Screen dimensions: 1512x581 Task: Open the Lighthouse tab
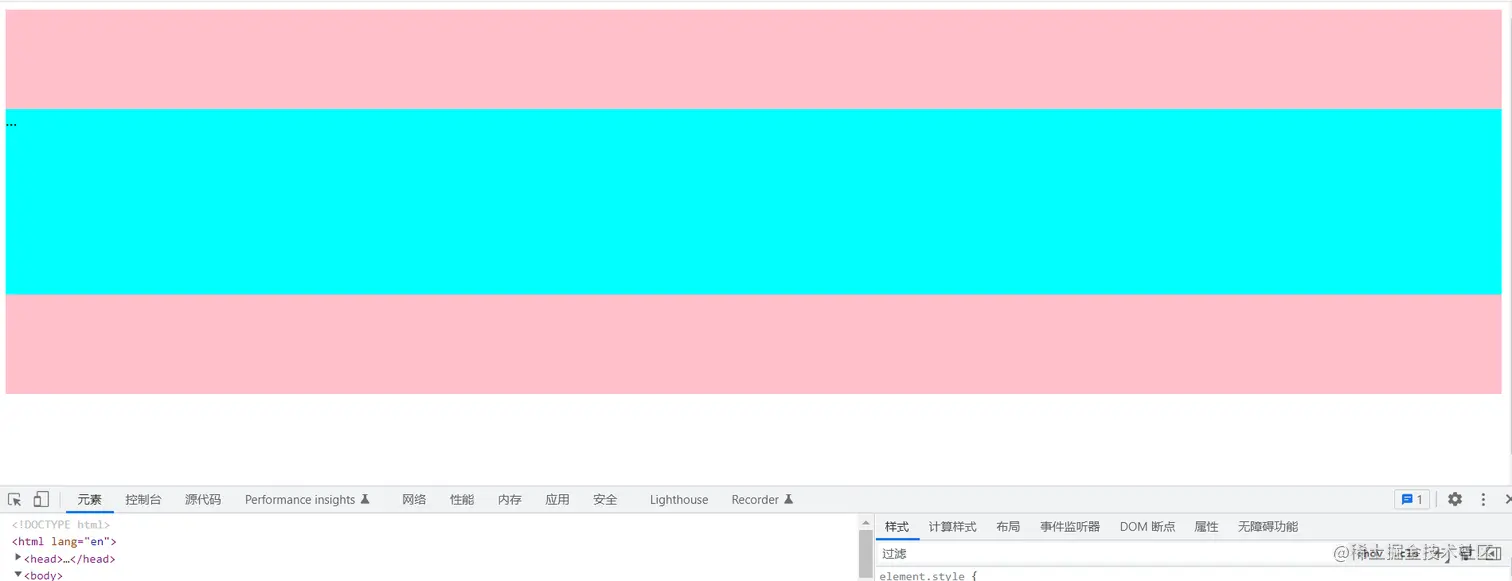pyautogui.click(x=678, y=498)
